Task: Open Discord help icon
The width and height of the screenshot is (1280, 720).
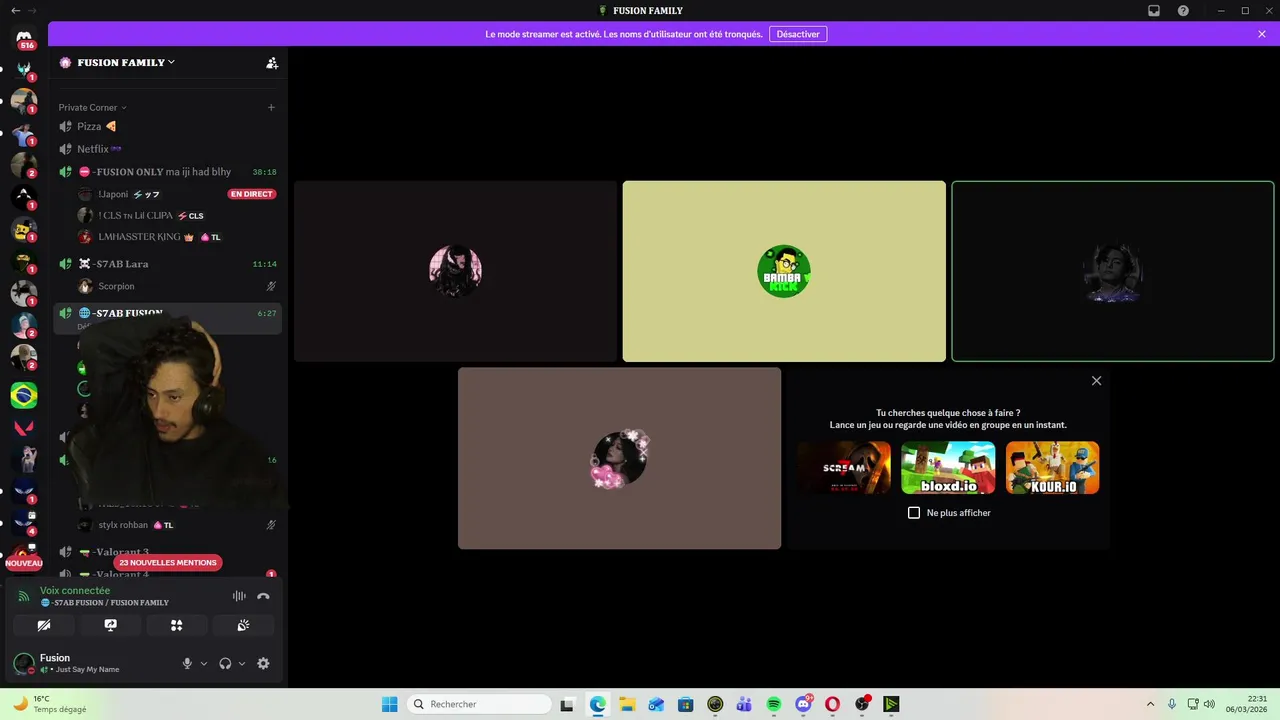Action: click(x=1183, y=11)
